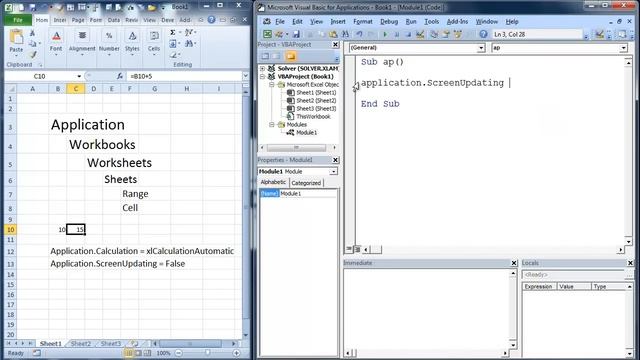The image size is (640, 360).
Task: Close the Immediate window pane
Action: [514, 263]
